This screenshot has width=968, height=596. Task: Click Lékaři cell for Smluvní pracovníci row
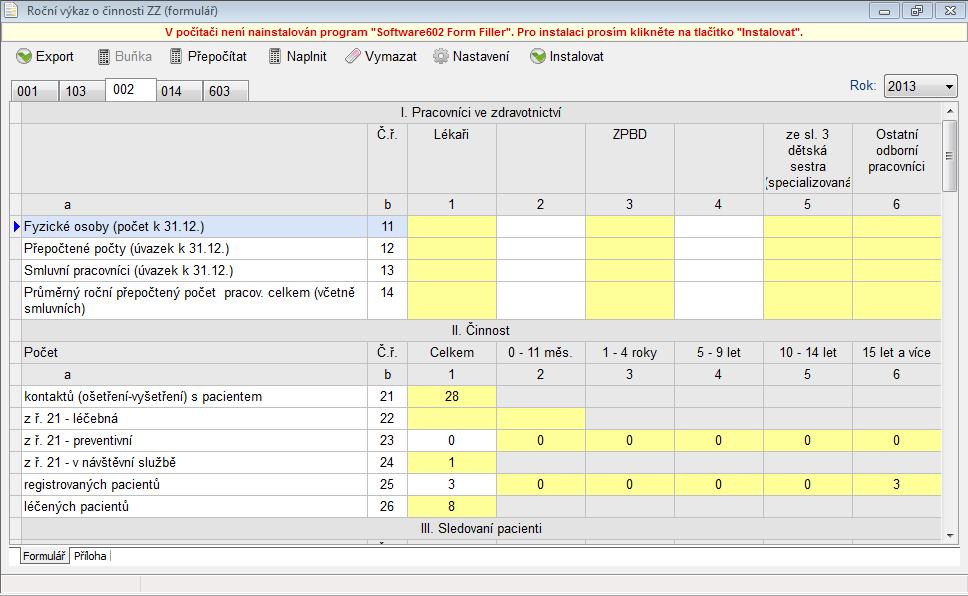click(452, 271)
